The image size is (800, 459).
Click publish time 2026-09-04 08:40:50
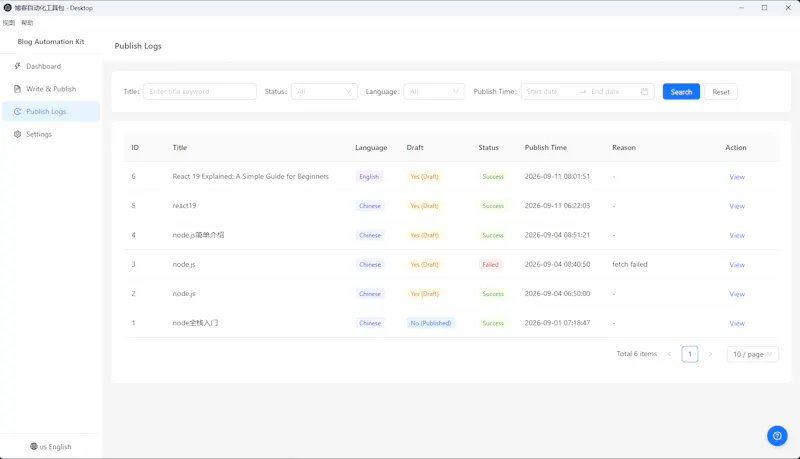[x=557, y=265]
